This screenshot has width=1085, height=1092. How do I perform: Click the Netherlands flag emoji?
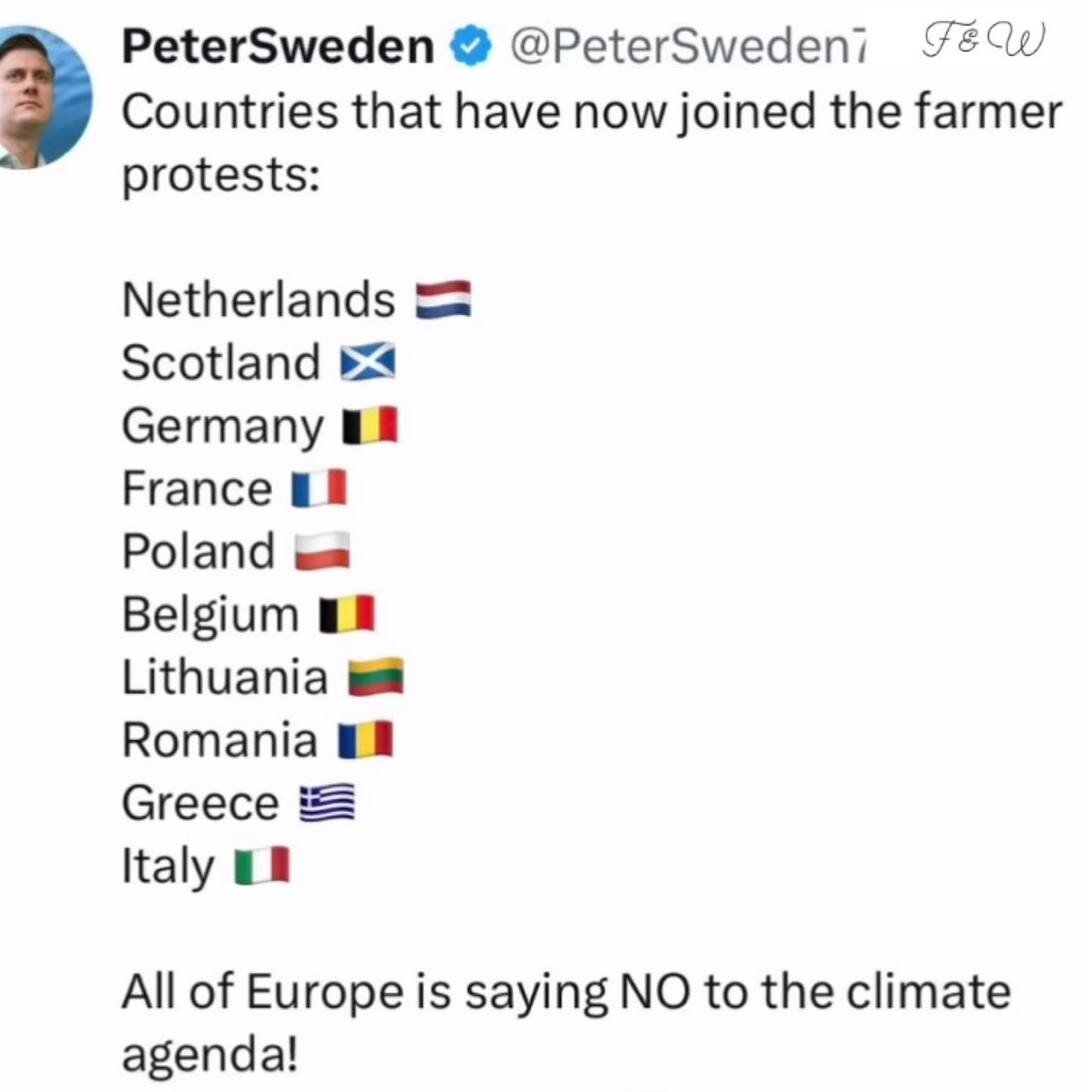point(443,299)
